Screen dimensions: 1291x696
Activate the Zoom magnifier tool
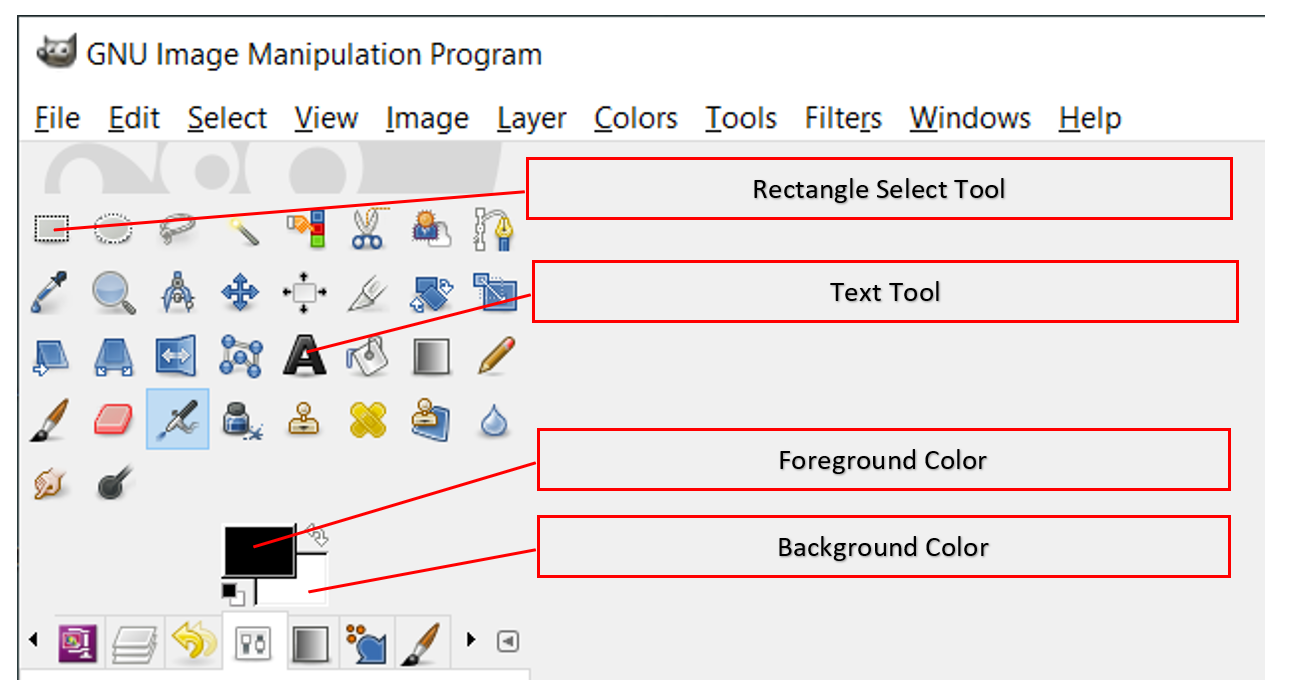pyautogui.click(x=113, y=293)
